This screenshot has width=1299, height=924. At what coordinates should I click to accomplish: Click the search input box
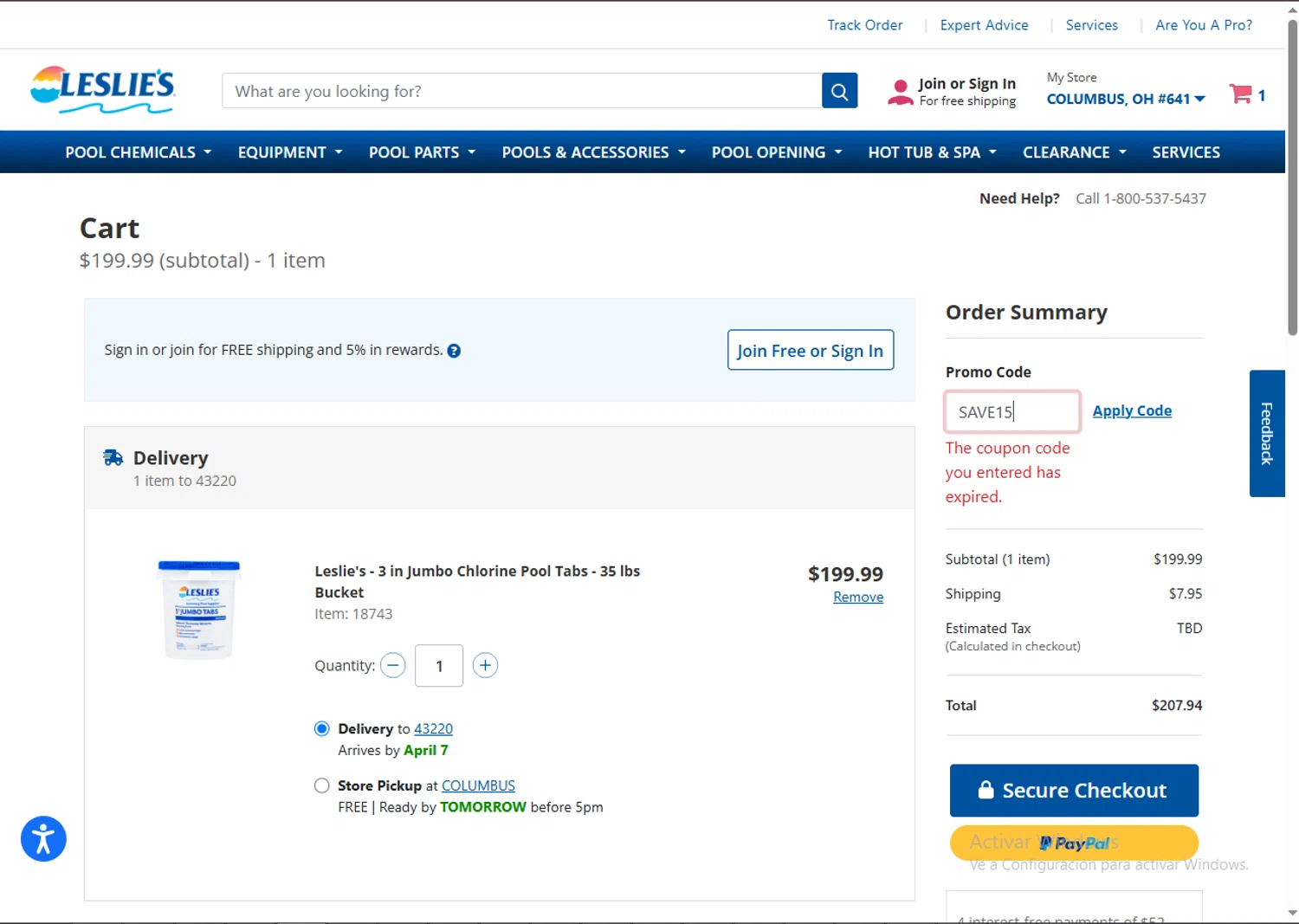coord(521,91)
